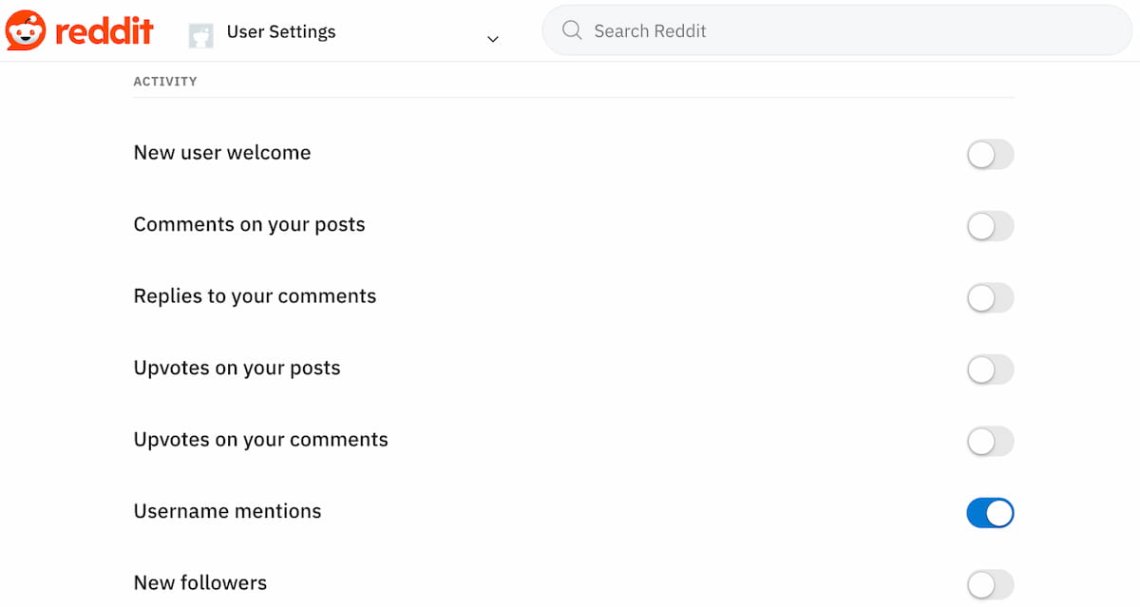Click the magnifying glass search icon
The width and height of the screenshot is (1140, 607).
pyautogui.click(x=570, y=30)
